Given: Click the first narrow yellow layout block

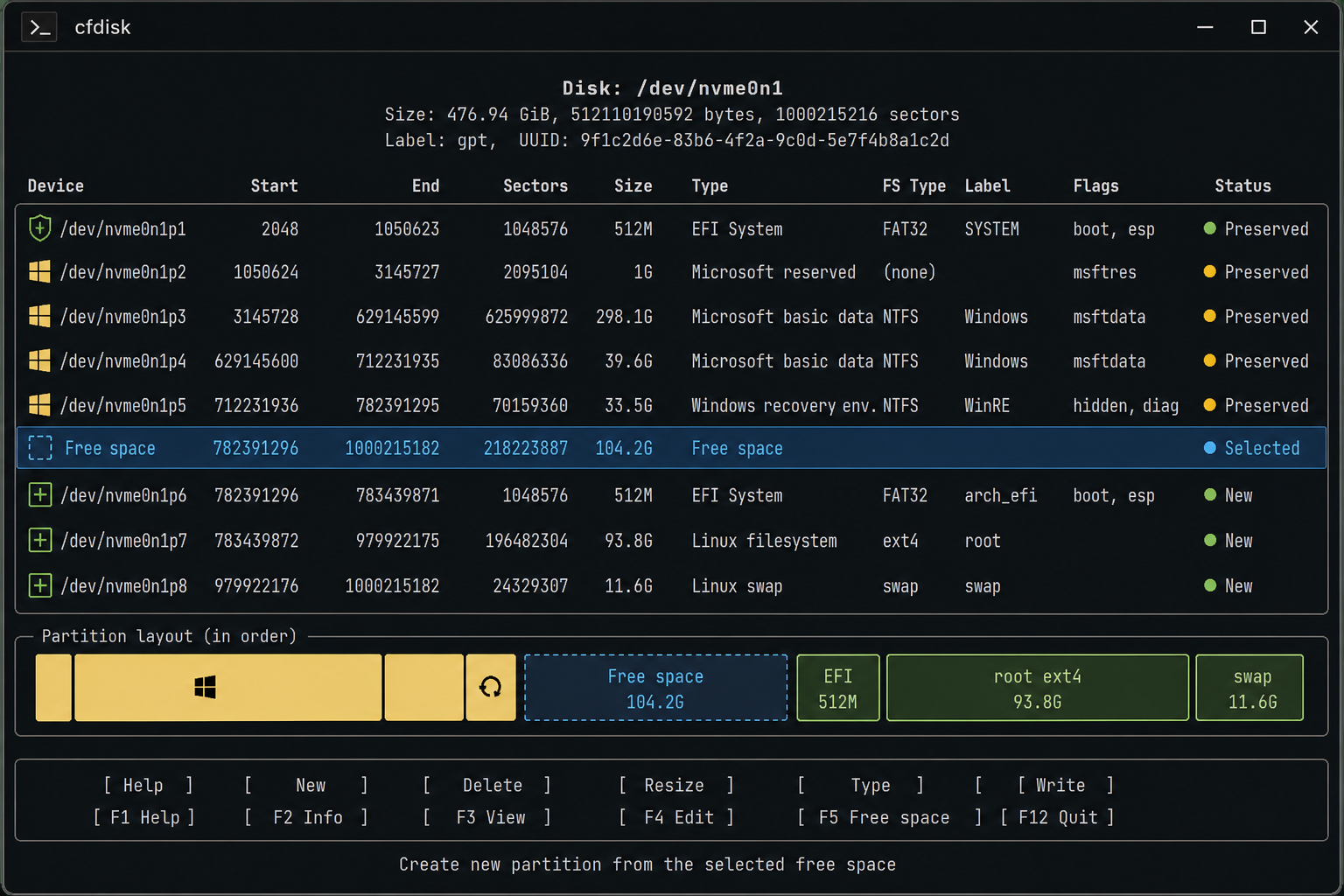Looking at the screenshot, I should click(53, 688).
